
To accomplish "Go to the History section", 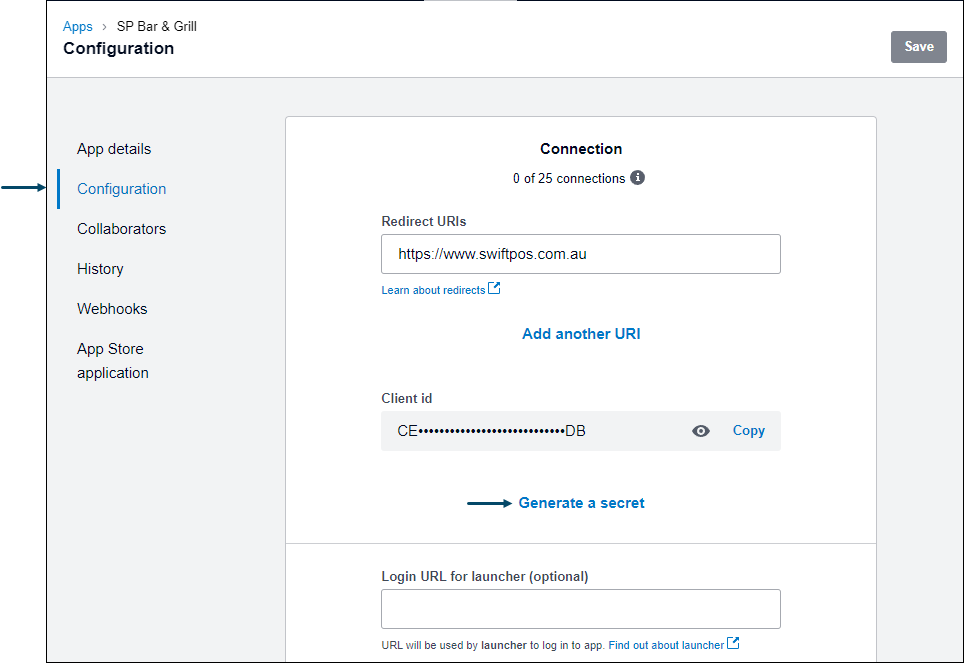I will (100, 269).
